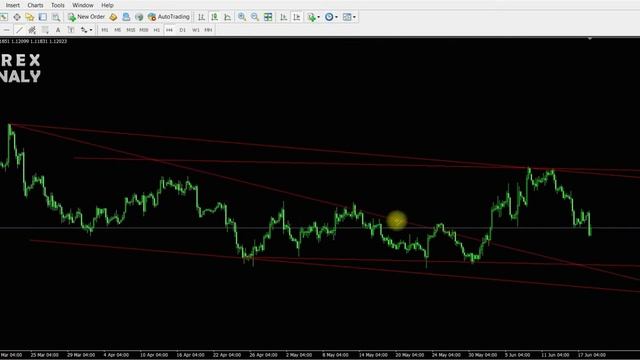640x360 pixels.
Task: Click the '11 Jun 04:00' time label
Action: click(555, 355)
